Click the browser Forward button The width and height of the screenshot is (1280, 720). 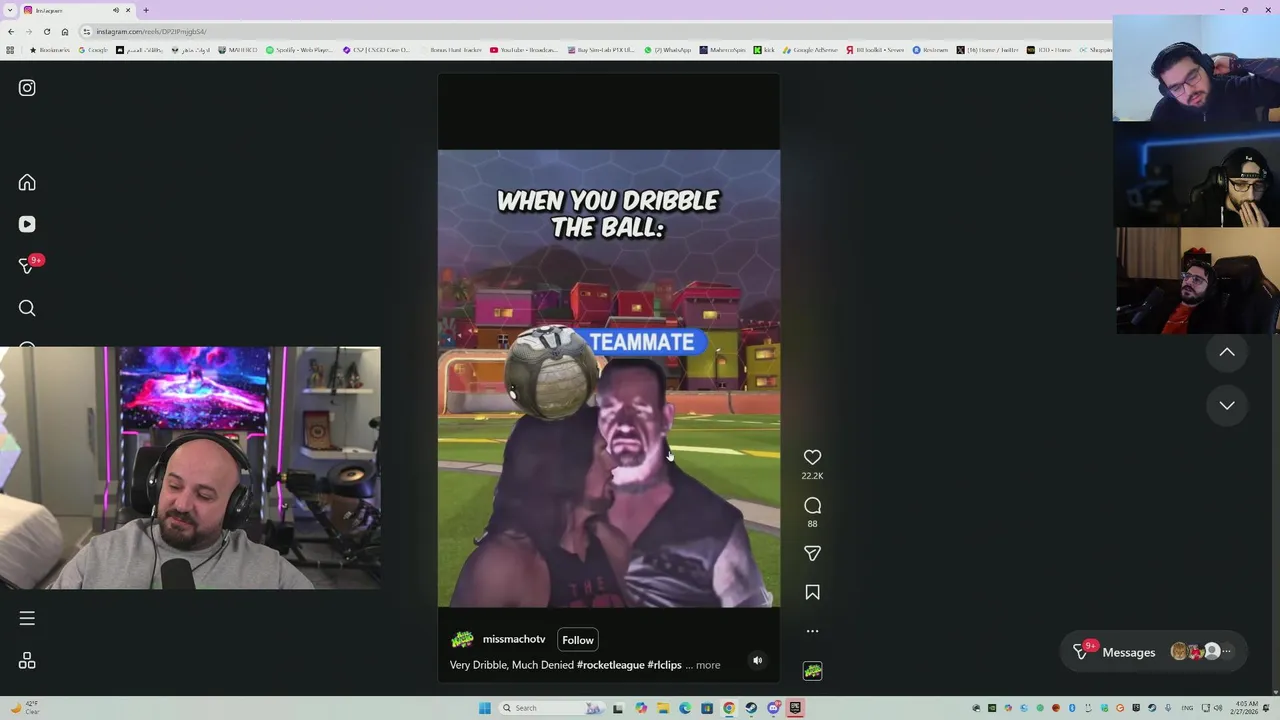click(x=28, y=32)
